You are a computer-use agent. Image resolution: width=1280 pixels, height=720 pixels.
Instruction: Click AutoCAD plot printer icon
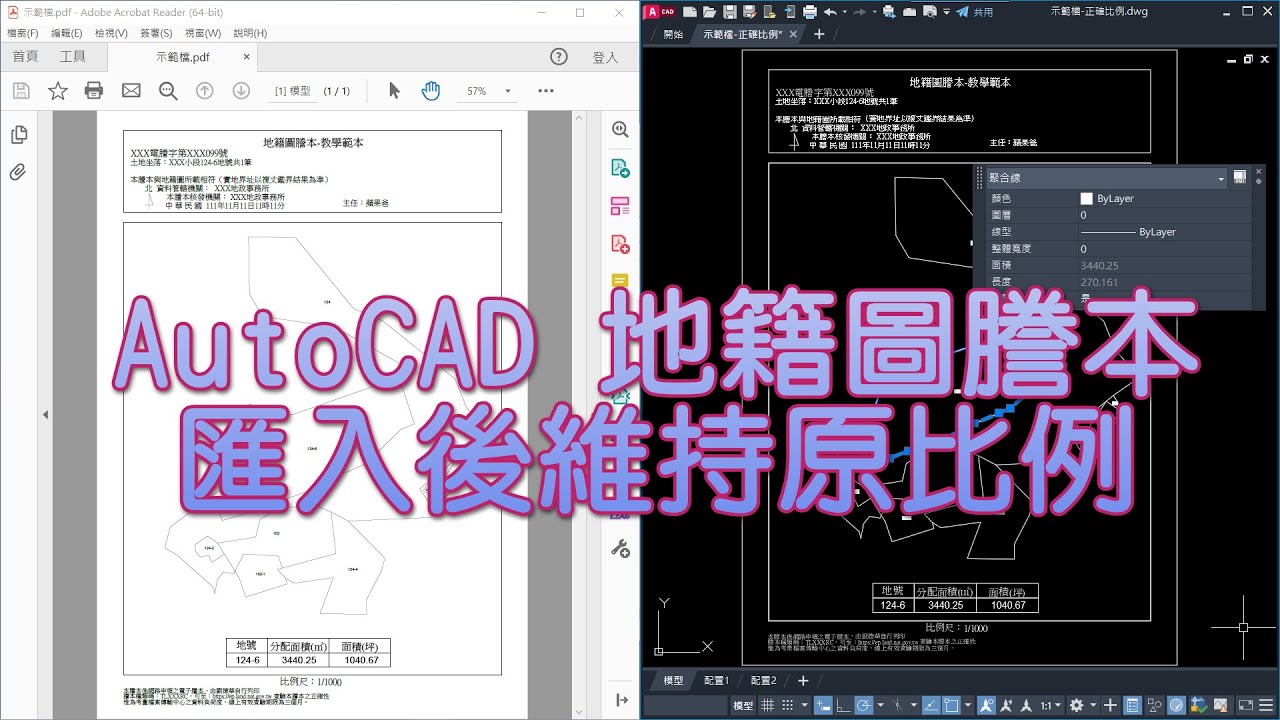pos(810,12)
